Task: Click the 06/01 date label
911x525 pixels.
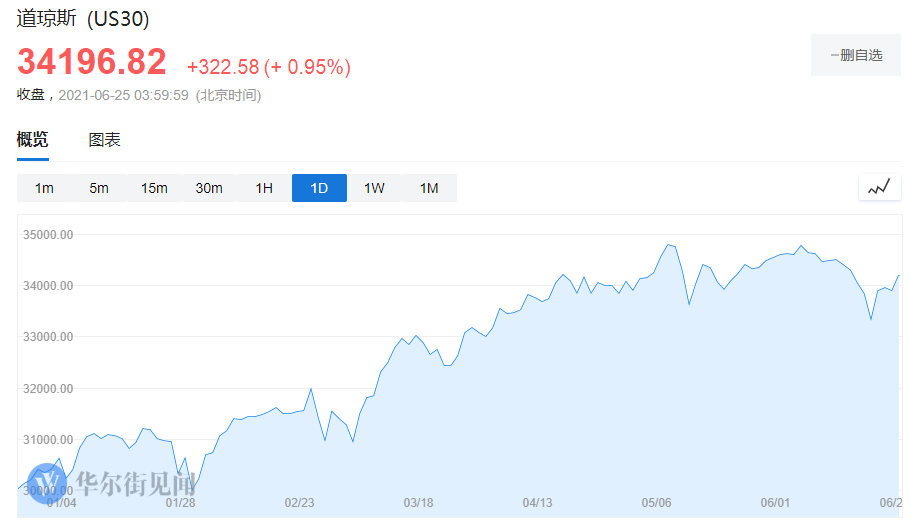Action: pyautogui.click(x=776, y=502)
